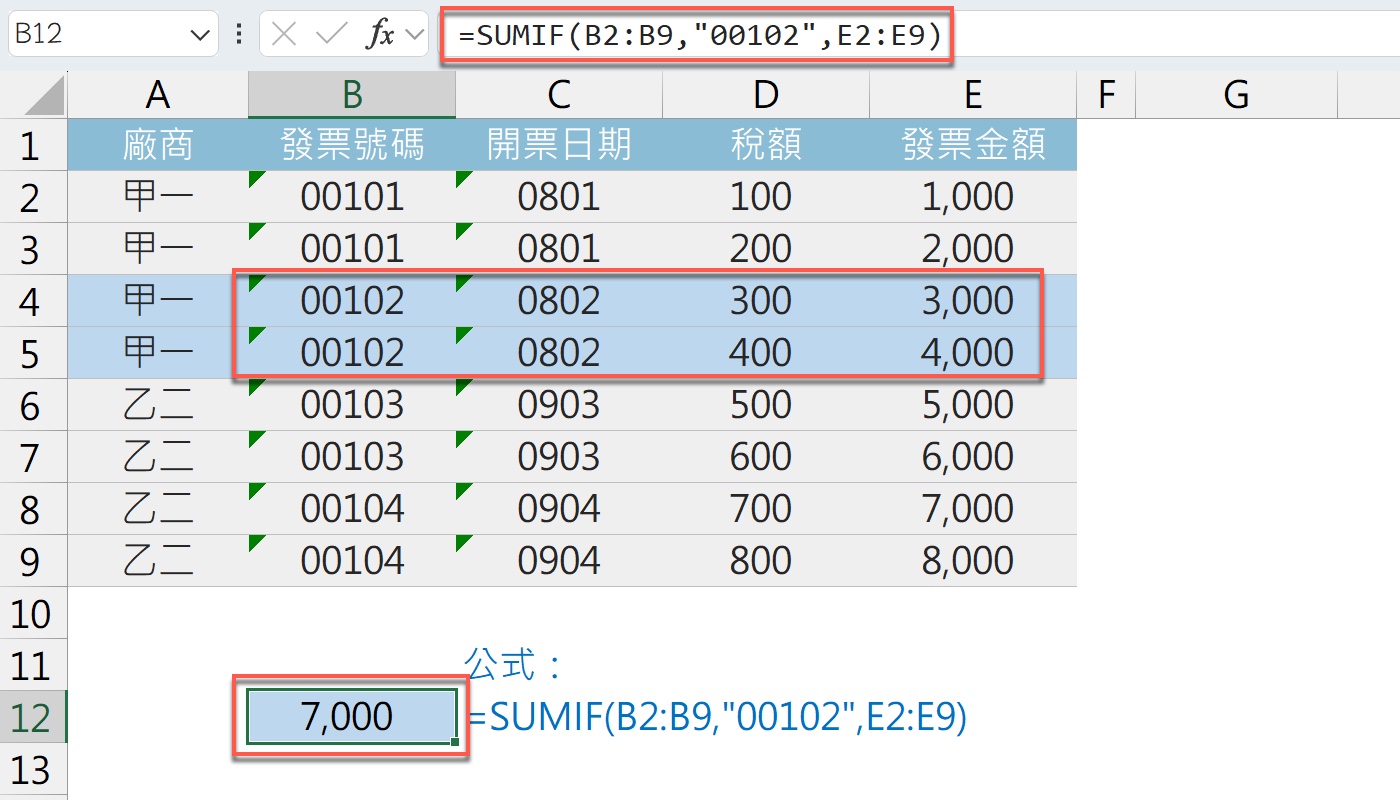Select row 13 header
This screenshot has height=800, width=1400.
(33, 769)
